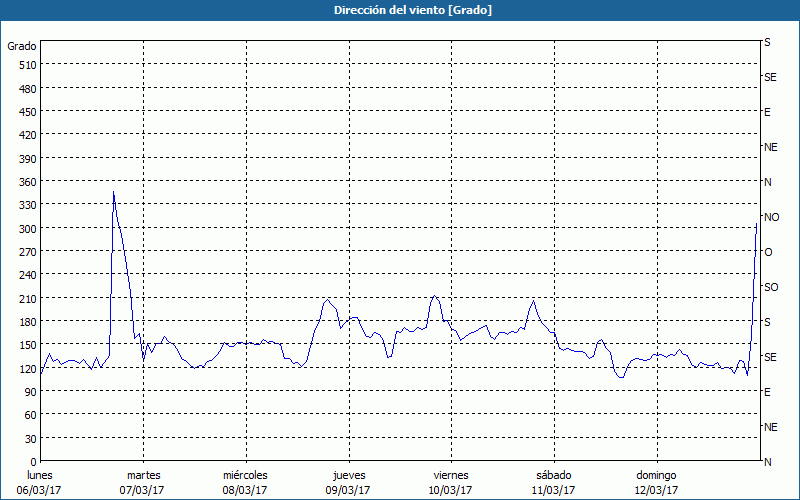Pick the "viernes 10/03/17" date label

tap(450, 483)
